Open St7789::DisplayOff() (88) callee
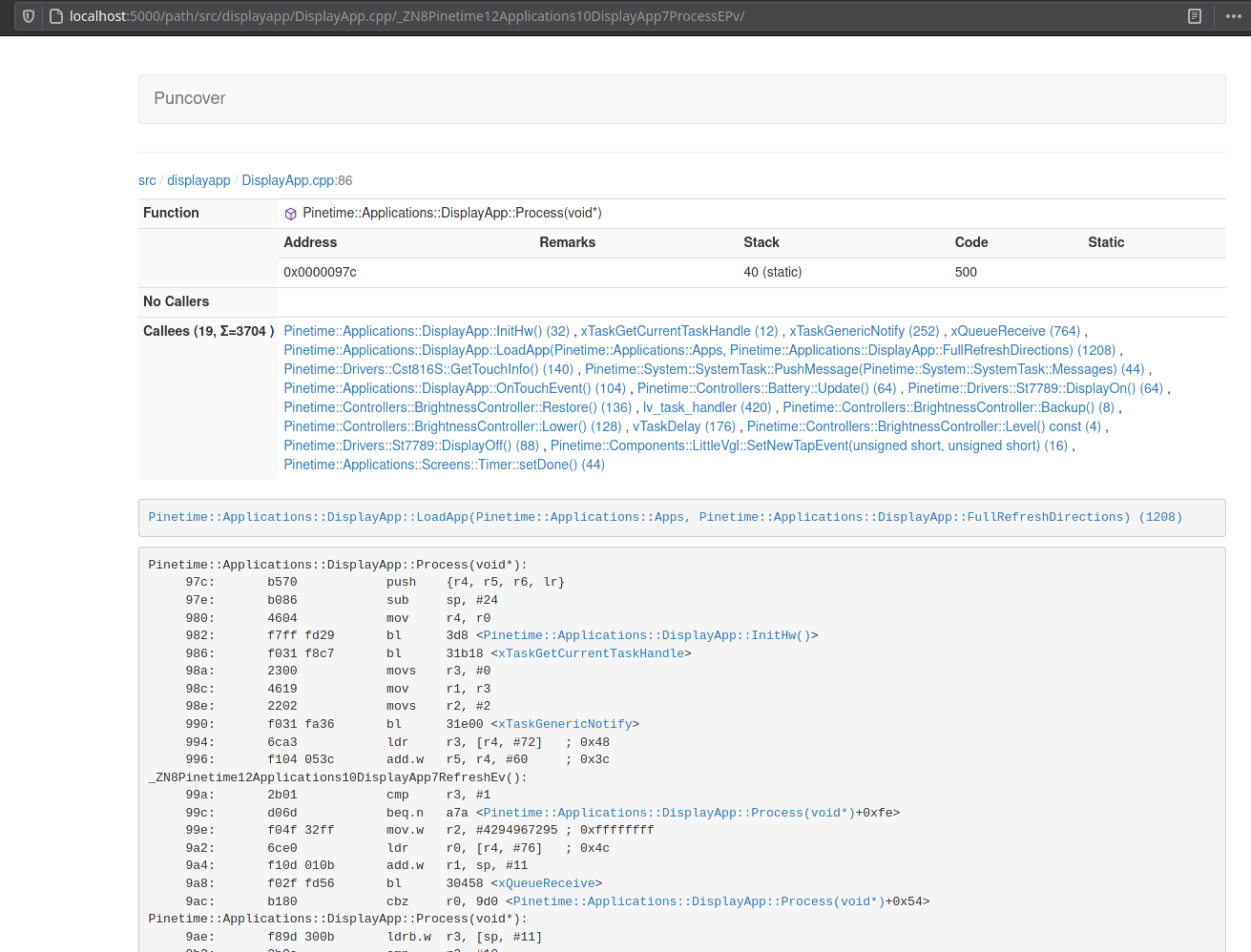 (410, 445)
